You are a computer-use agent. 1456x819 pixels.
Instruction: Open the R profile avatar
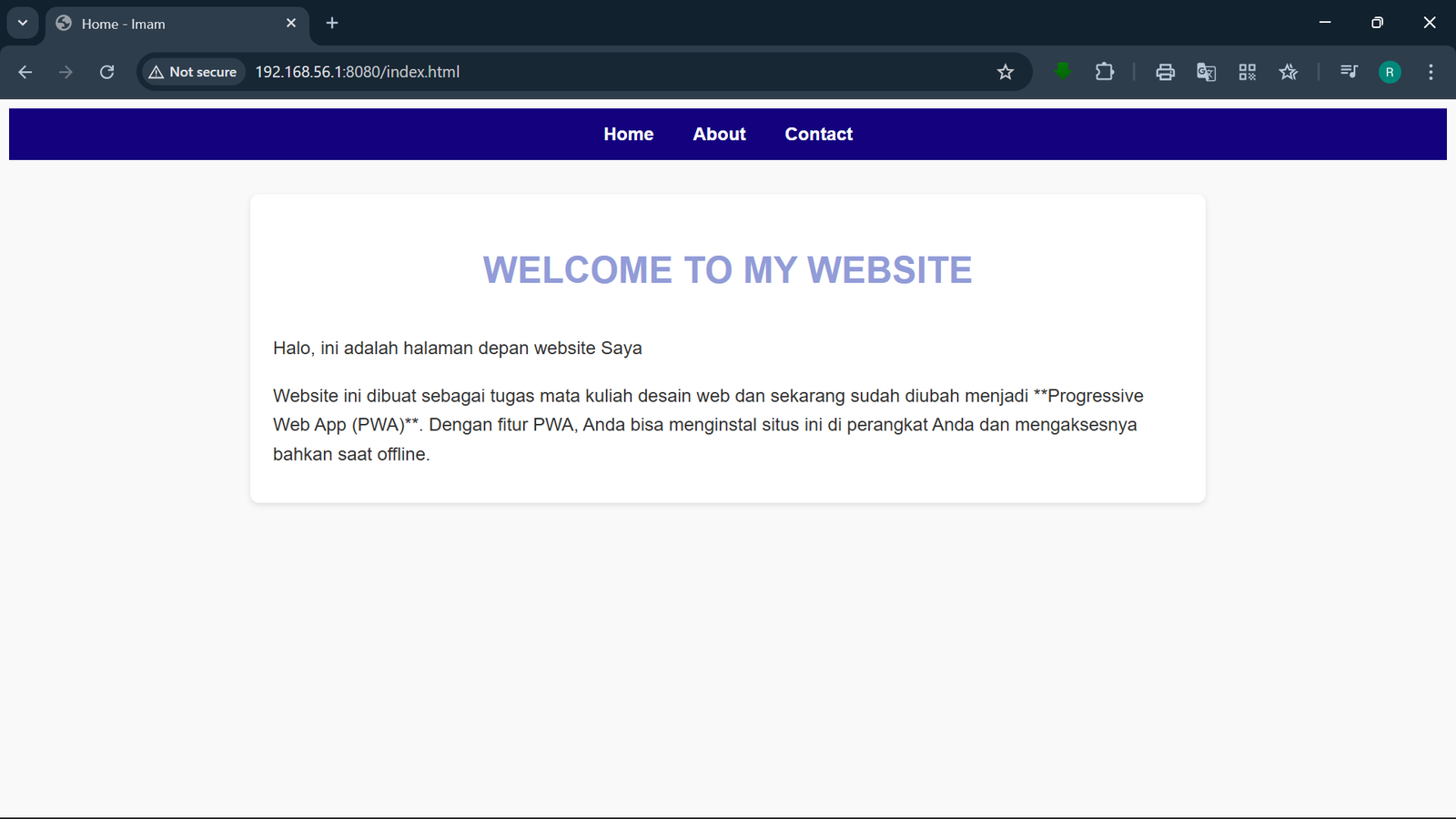[1390, 72]
